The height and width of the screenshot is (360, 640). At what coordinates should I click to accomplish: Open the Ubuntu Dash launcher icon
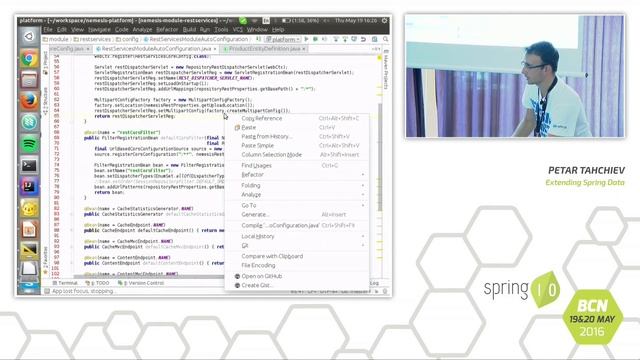(29, 37)
